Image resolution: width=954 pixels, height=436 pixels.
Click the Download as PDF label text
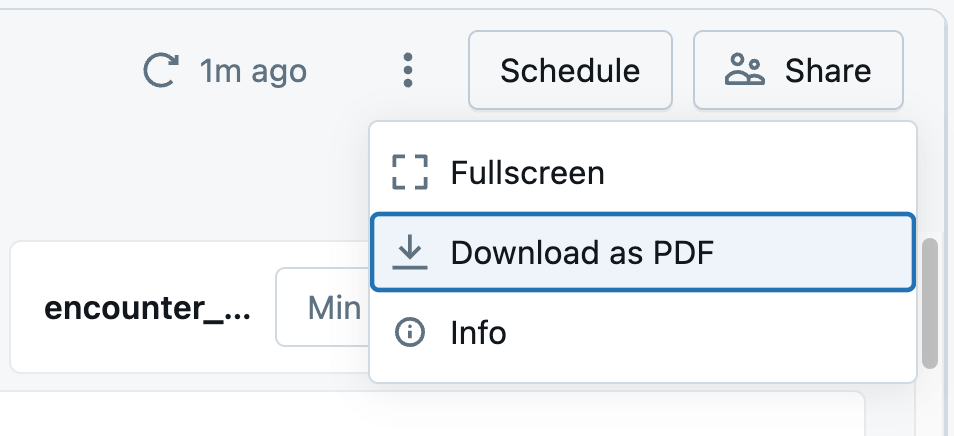point(582,253)
